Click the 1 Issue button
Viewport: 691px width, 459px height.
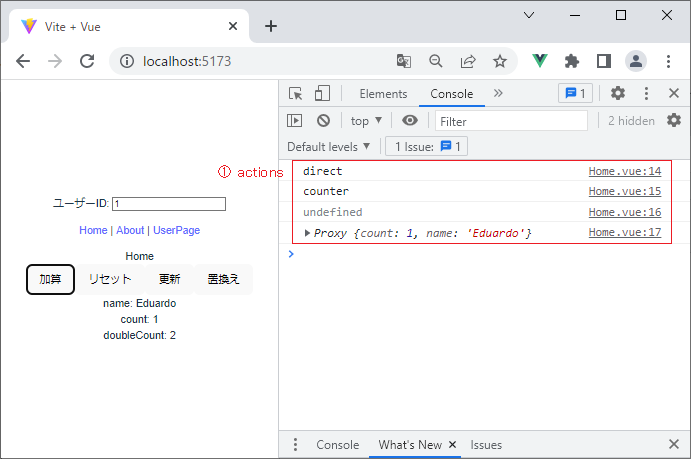[427, 146]
